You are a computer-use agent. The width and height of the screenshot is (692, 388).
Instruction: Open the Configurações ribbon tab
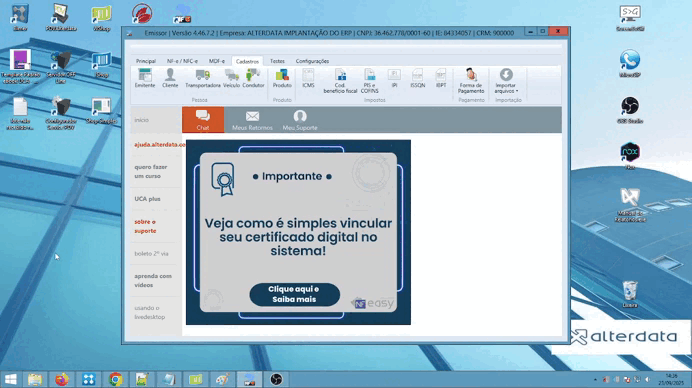pyautogui.click(x=312, y=61)
